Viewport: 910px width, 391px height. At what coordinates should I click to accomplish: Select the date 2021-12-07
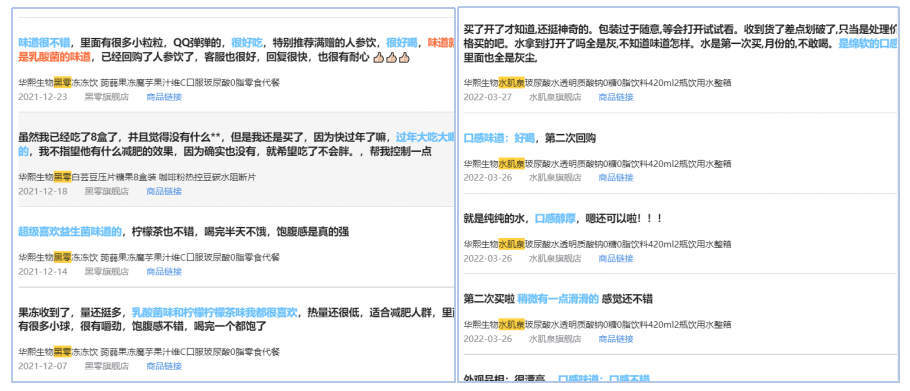[x=43, y=366]
